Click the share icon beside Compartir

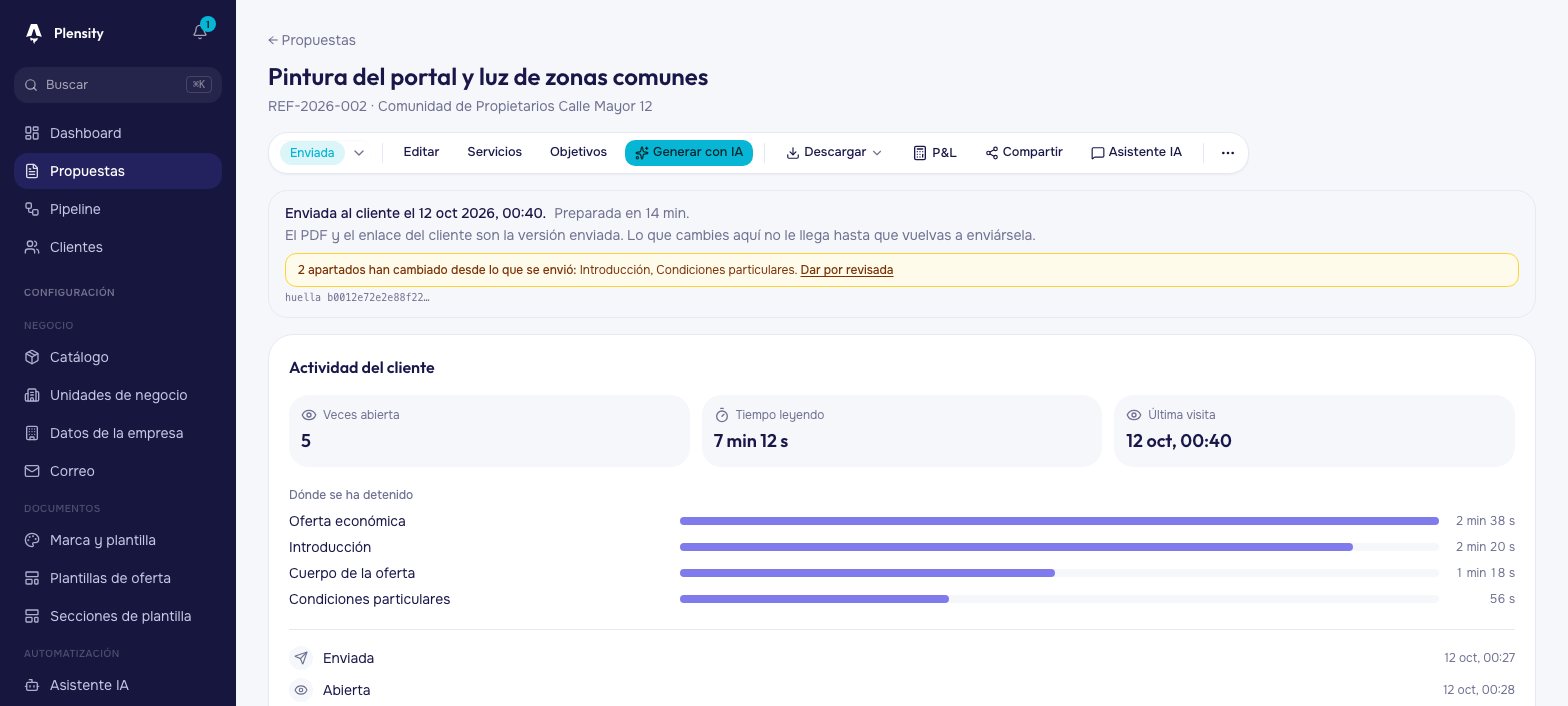992,153
